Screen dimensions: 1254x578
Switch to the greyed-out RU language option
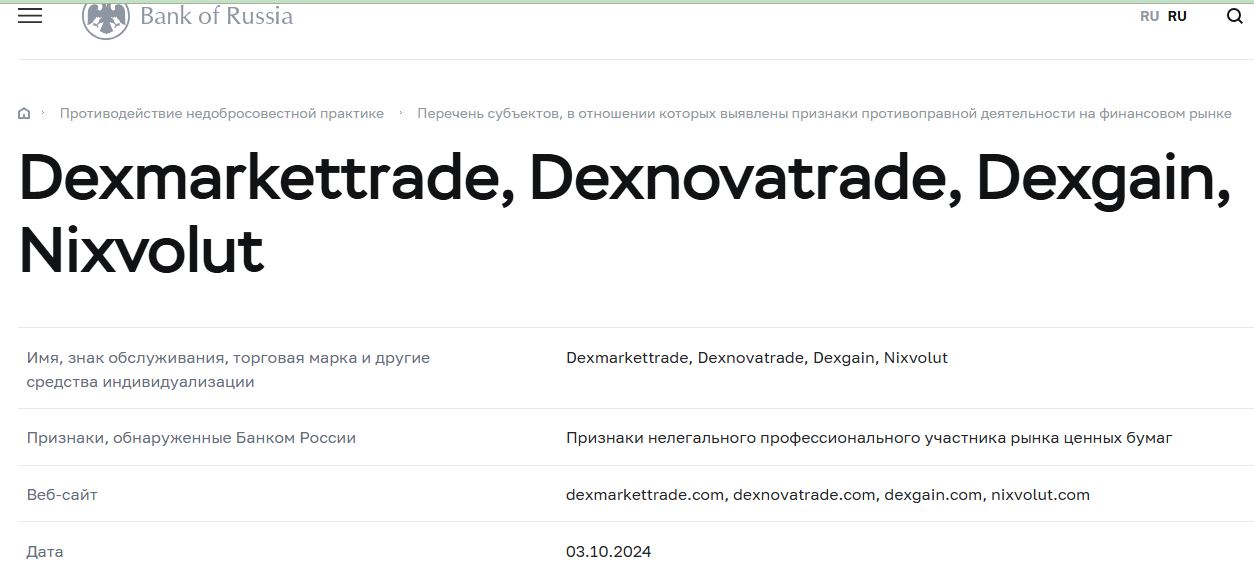pyautogui.click(x=1148, y=16)
